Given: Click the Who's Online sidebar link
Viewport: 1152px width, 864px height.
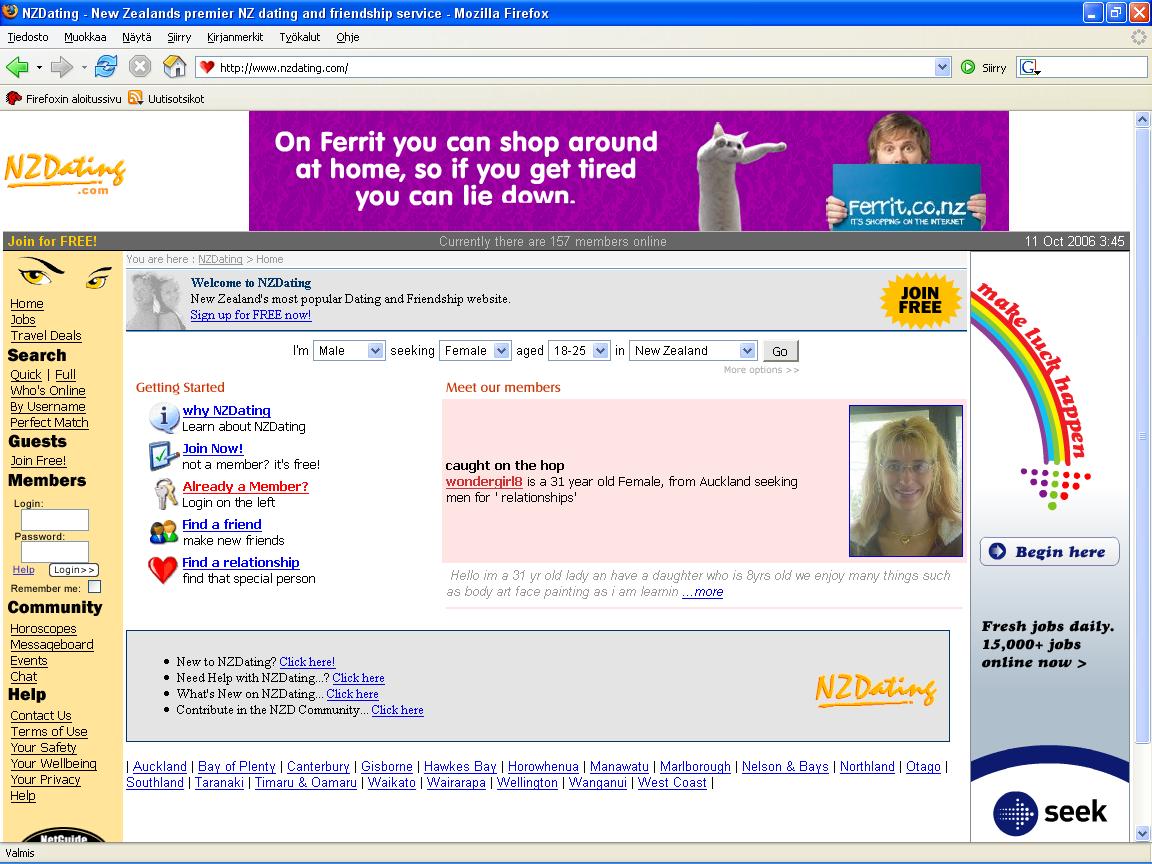Looking at the screenshot, I should click(48, 391).
